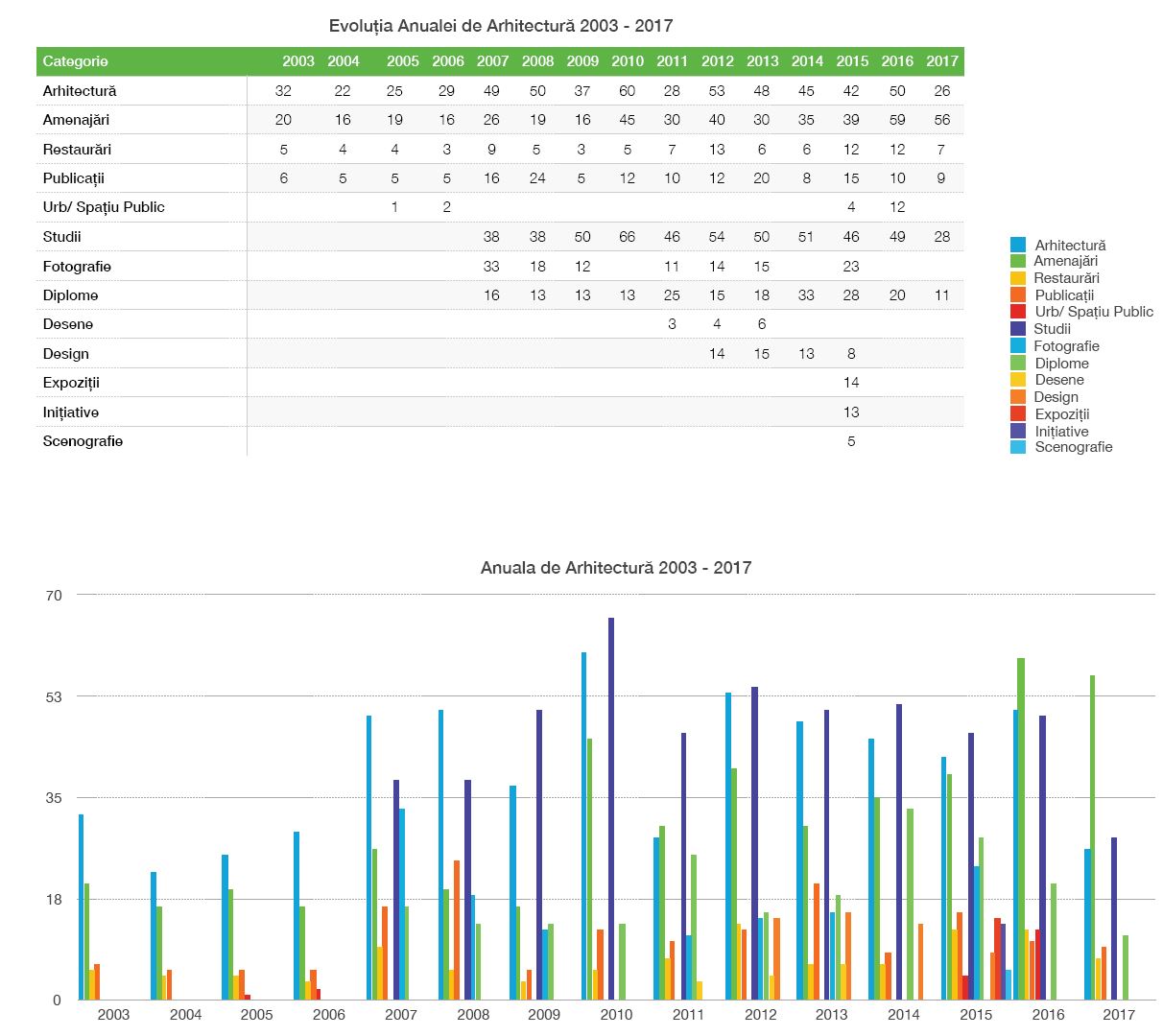Viewport: 1163px width, 1036px height.
Task: Click the Fotografie row label in table
Action: 77,267
